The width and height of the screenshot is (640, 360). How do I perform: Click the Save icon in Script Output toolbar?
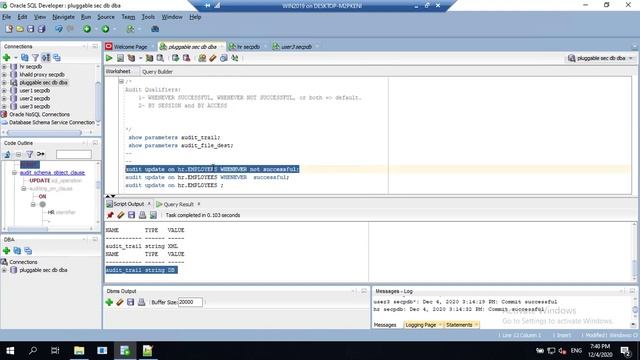coord(131,215)
